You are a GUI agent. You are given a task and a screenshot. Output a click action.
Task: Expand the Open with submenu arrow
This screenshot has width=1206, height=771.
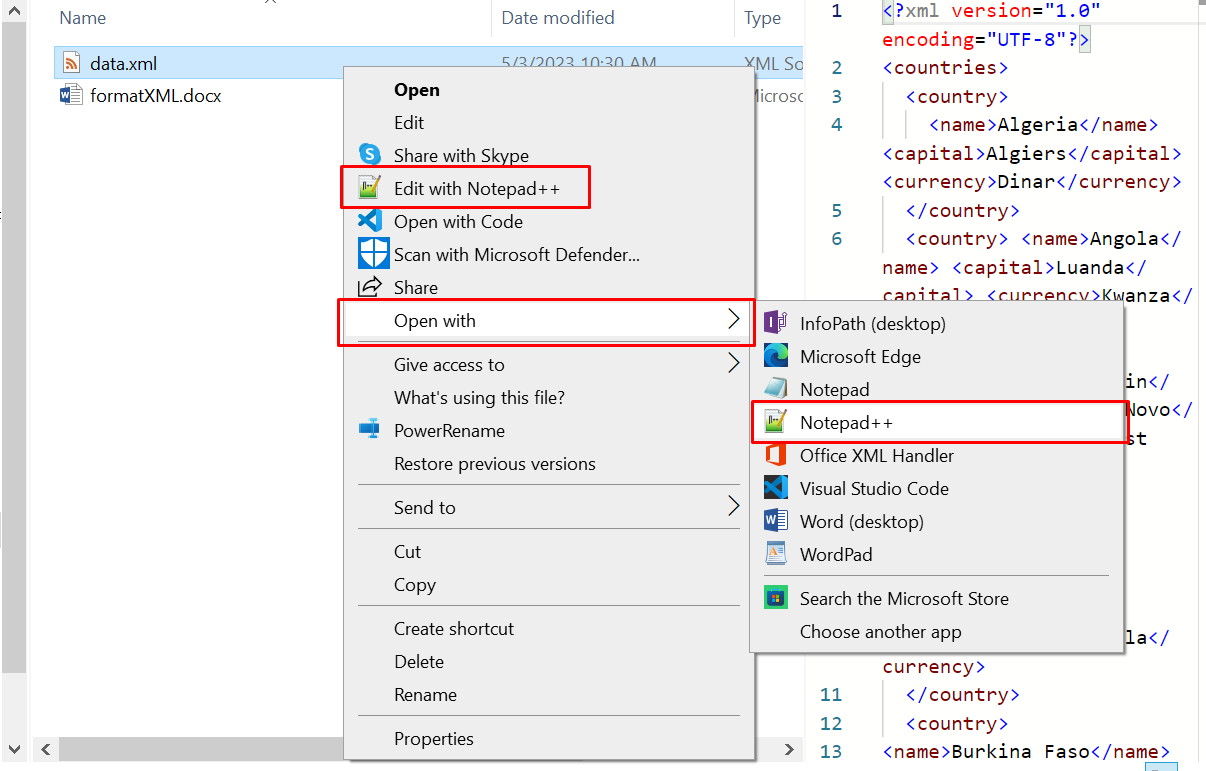[x=733, y=320]
